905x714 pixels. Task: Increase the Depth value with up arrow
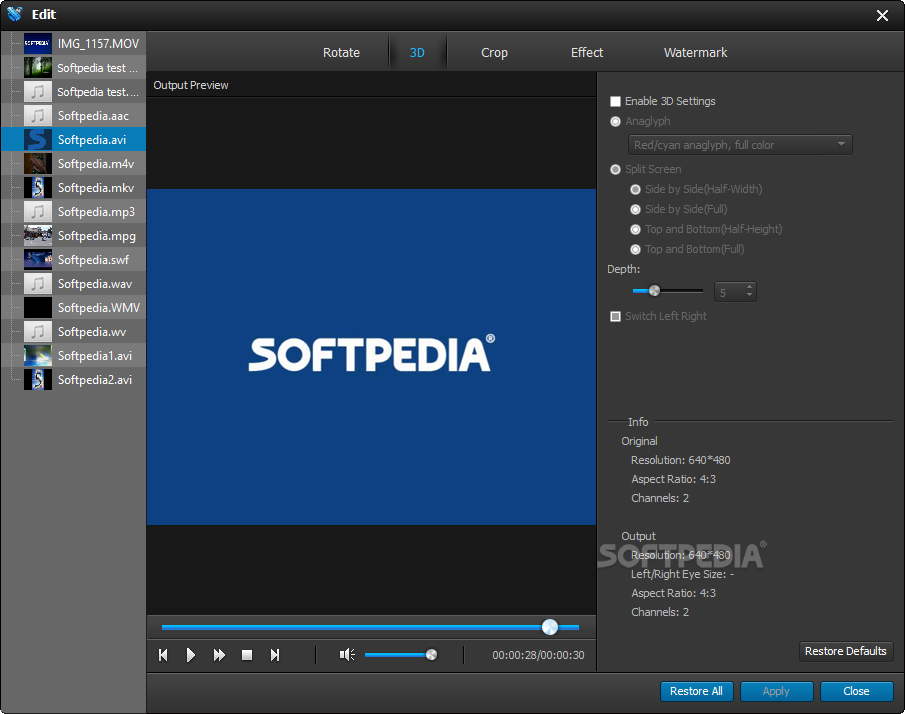(749, 287)
